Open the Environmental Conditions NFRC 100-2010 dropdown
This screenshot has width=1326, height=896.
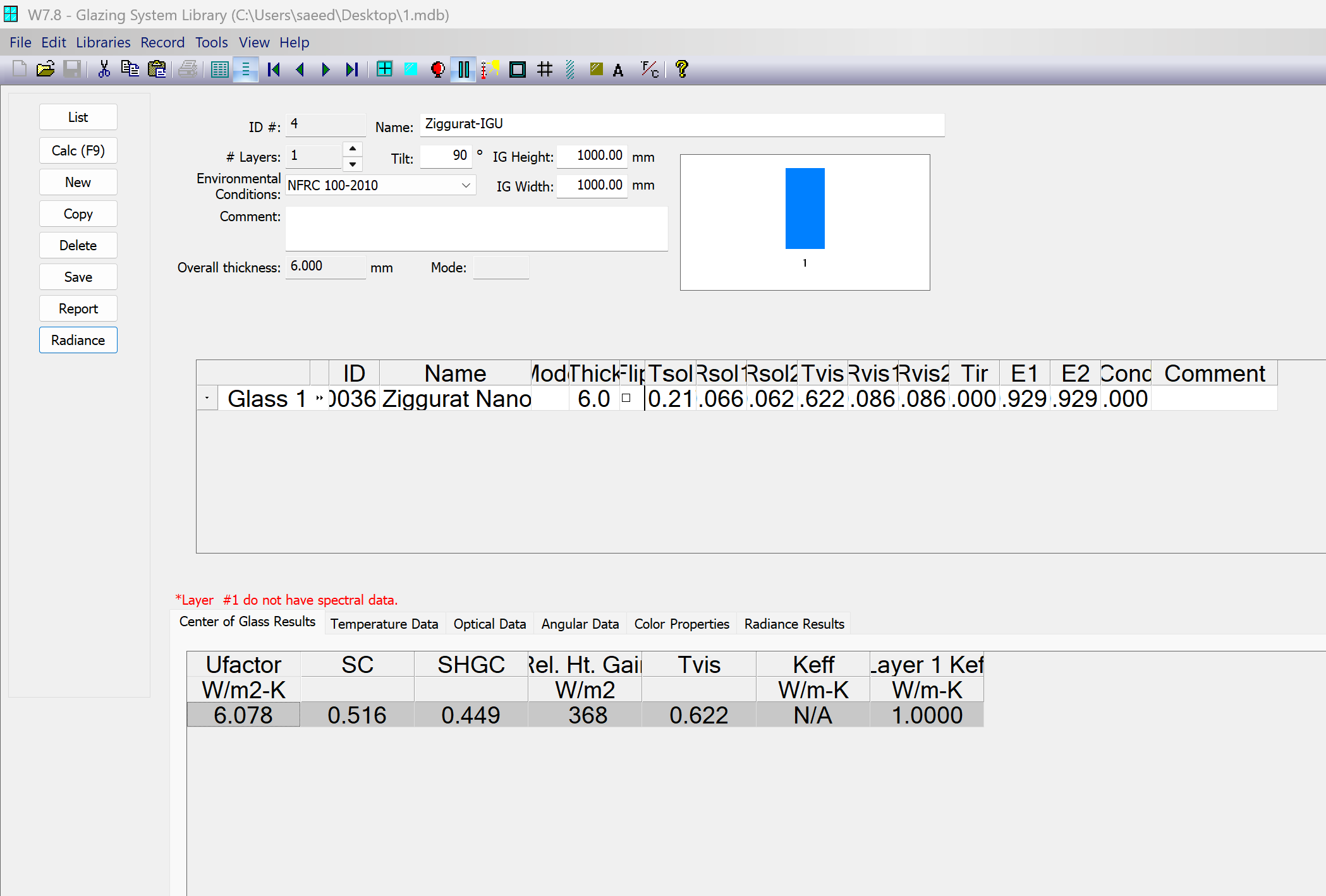pos(466,185)
